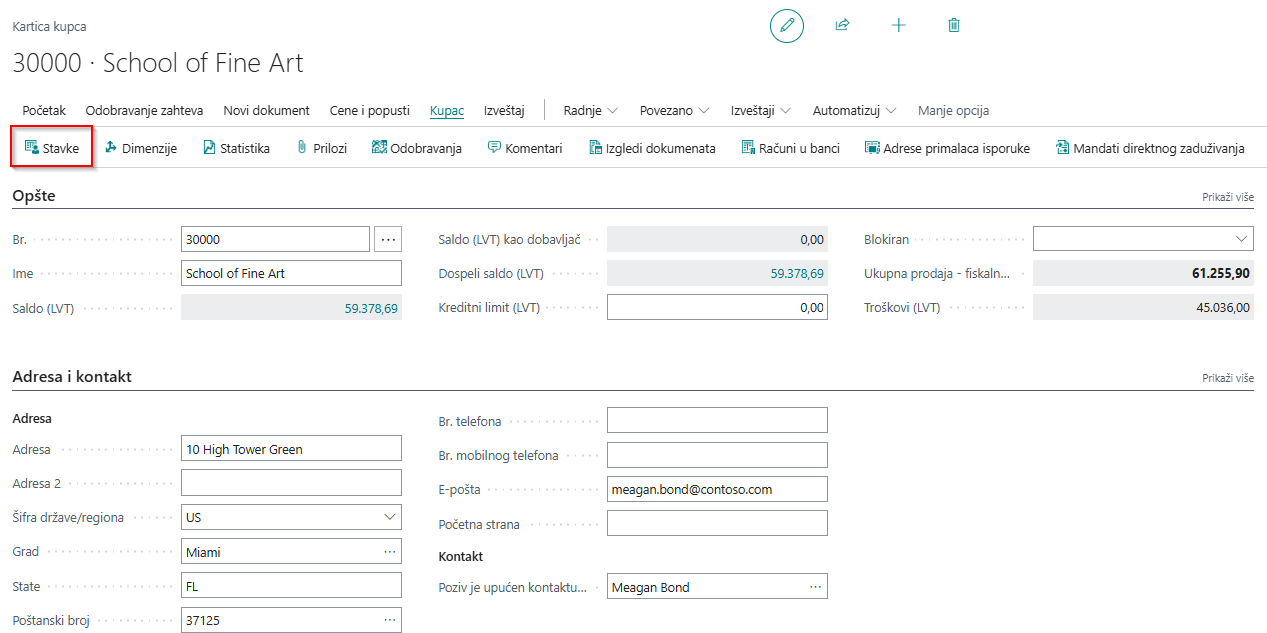Open the Izveštaji dropdown menu
This screenshot has height=633, width=1267.
click(x=761, y=110)
